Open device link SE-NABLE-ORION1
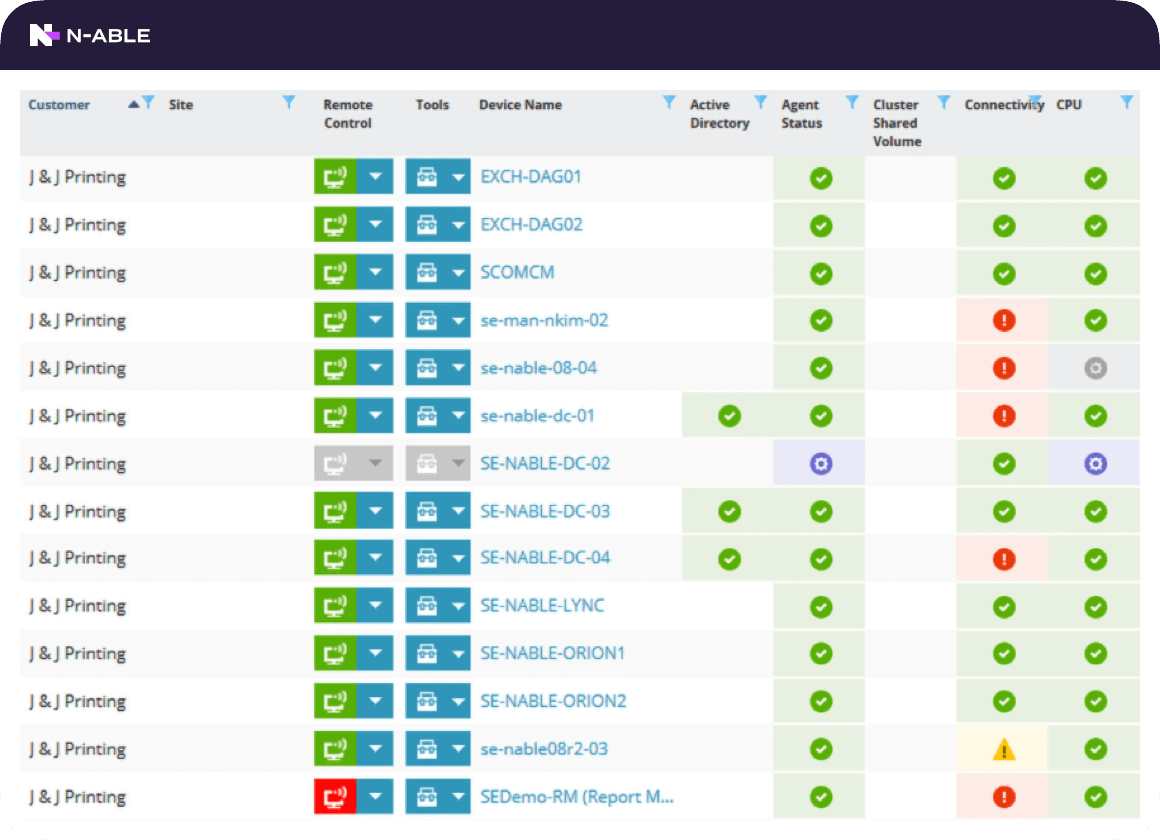1160x840 pixels. [x=552, y=653]
